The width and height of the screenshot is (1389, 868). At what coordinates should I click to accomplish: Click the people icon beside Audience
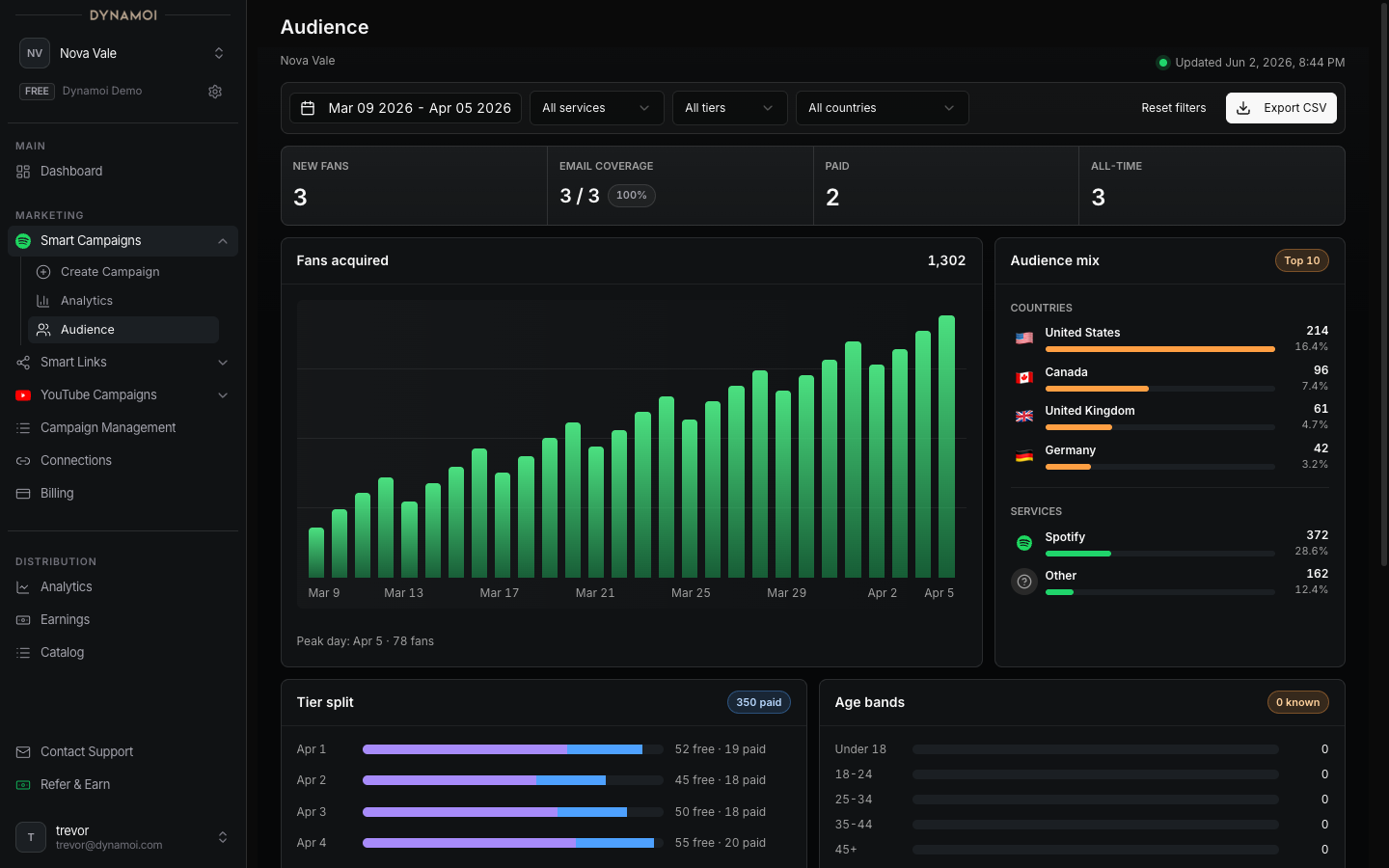coord(43,330)
